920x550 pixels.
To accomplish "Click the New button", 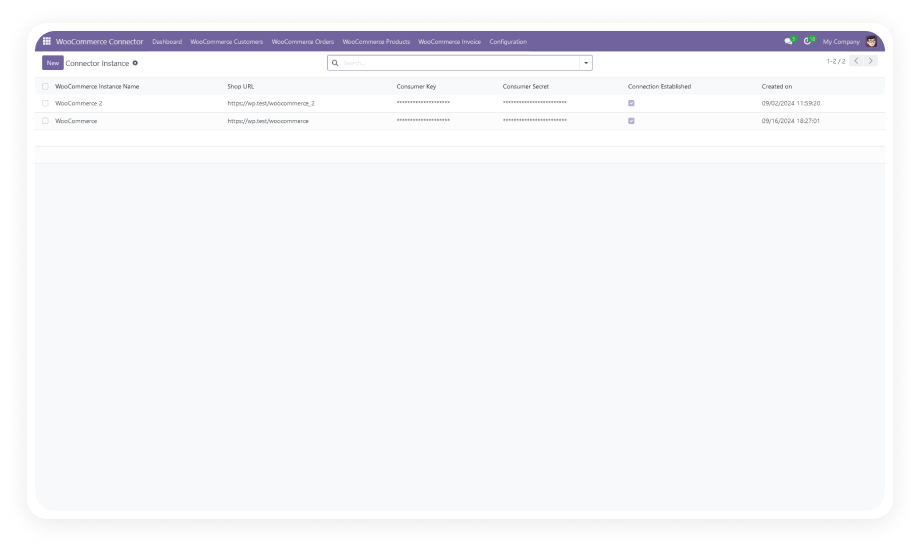I will click(53, 63).
